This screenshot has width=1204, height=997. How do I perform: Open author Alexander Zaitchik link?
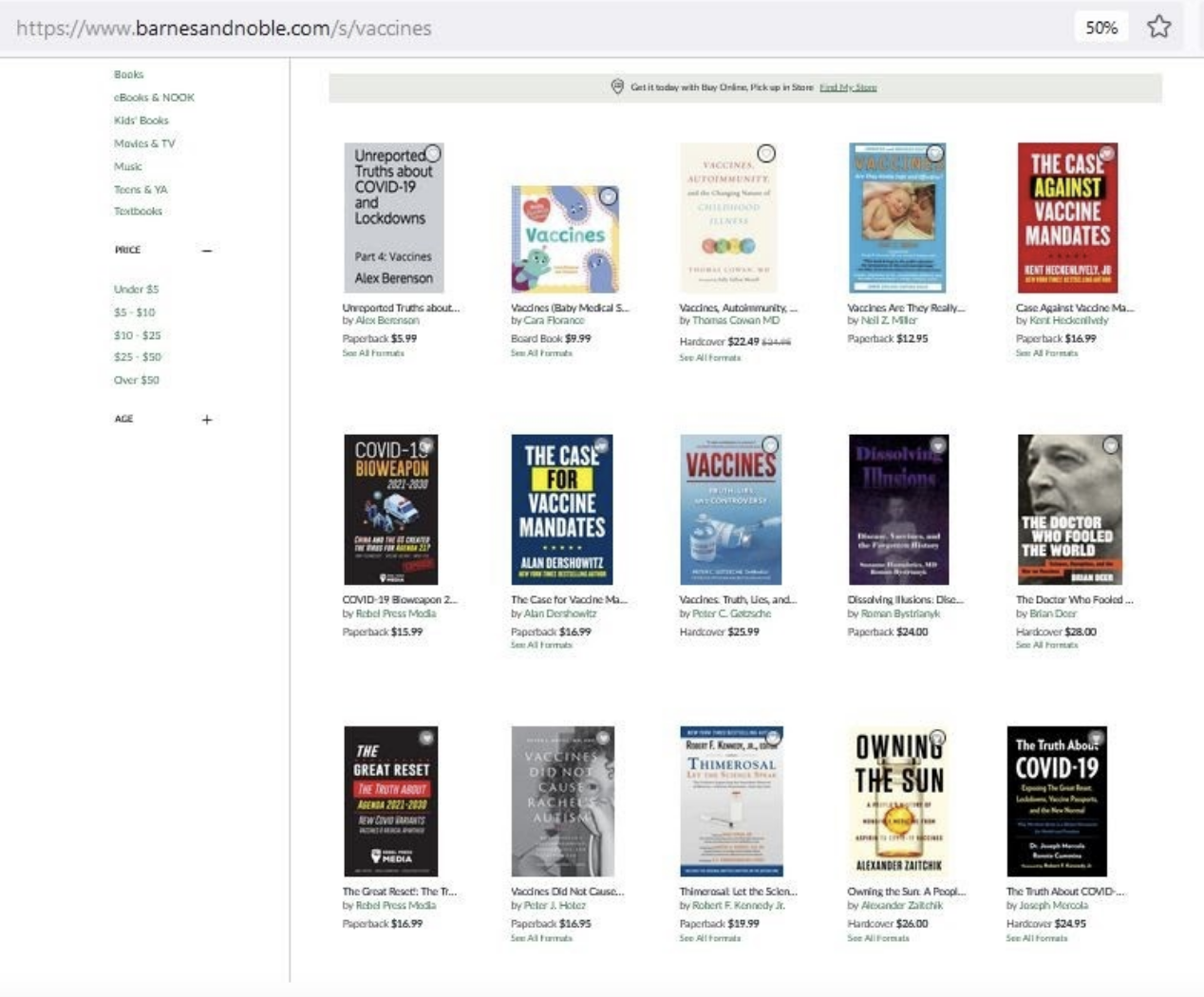[901, 906]
